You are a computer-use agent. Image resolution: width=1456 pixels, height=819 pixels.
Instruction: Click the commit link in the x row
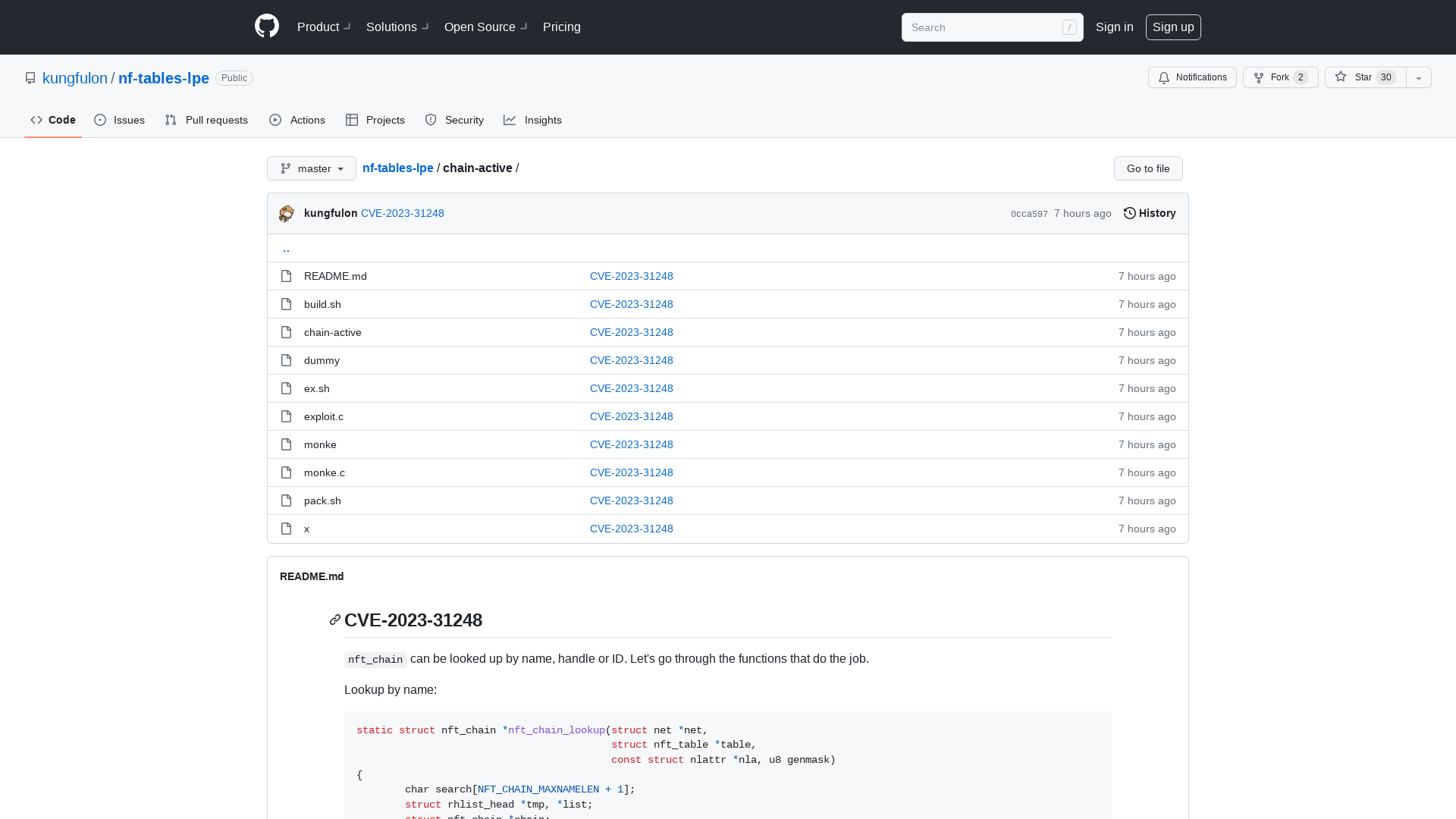point(632,529)
